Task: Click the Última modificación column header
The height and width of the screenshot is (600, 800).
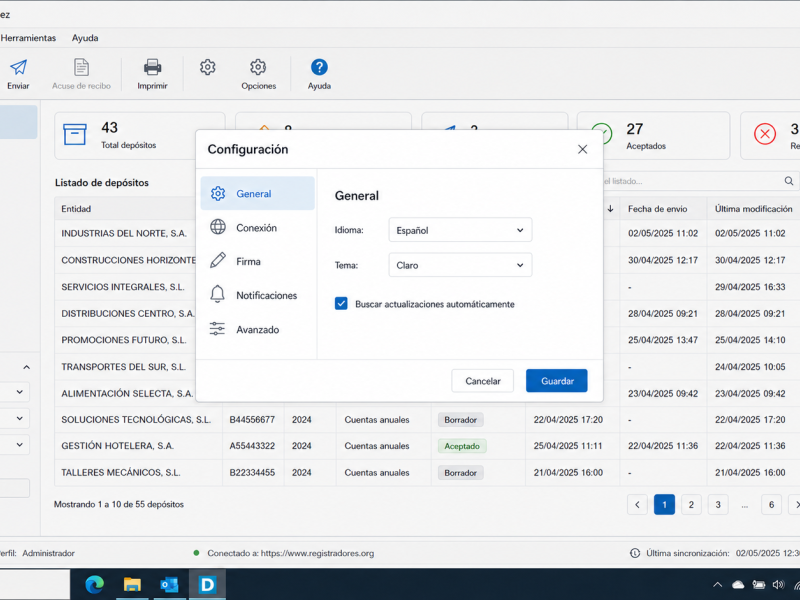Action: tap(754, 209)
